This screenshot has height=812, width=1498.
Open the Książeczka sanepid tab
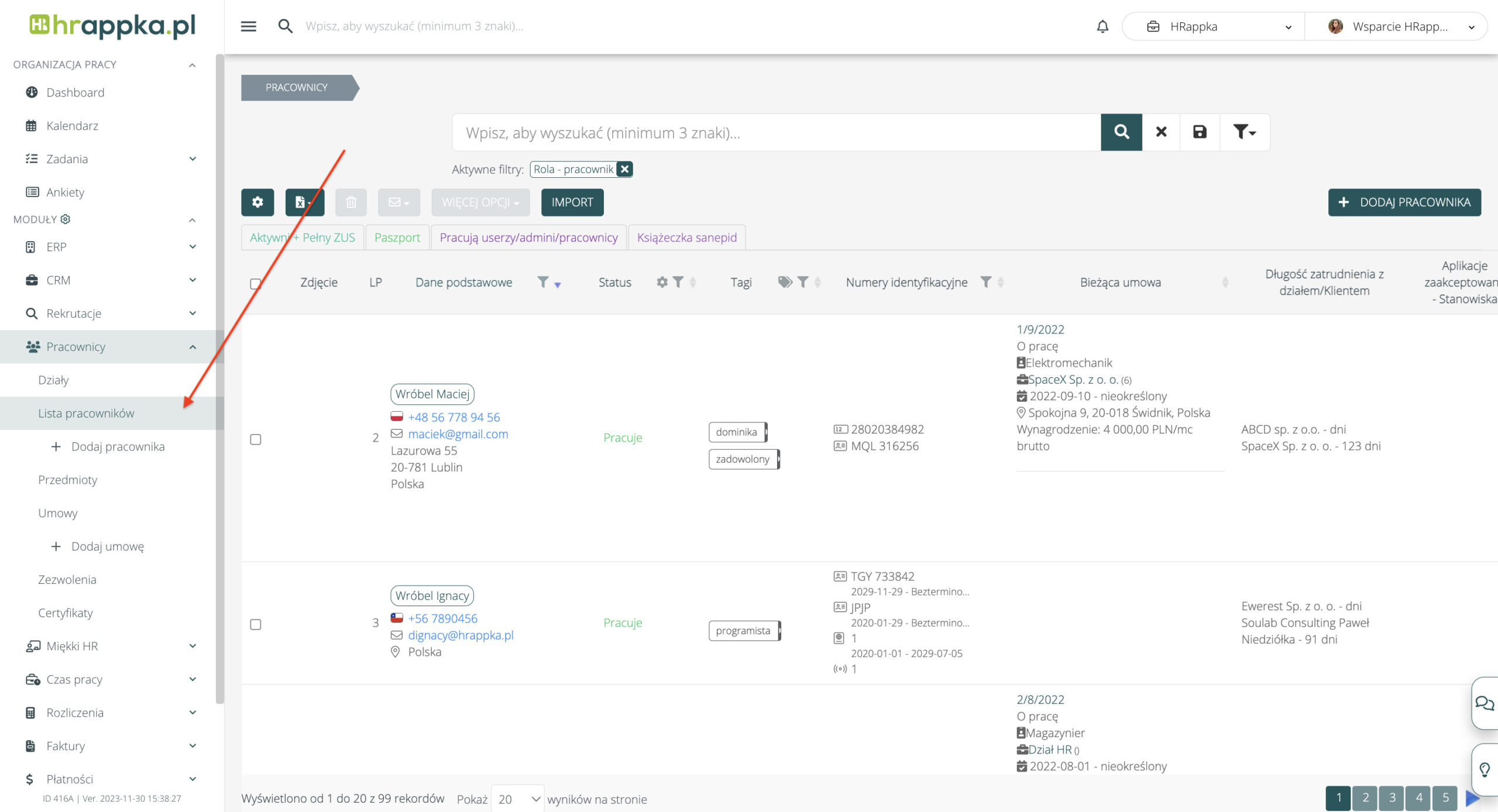pyautogui.click(x=686, y=238)
